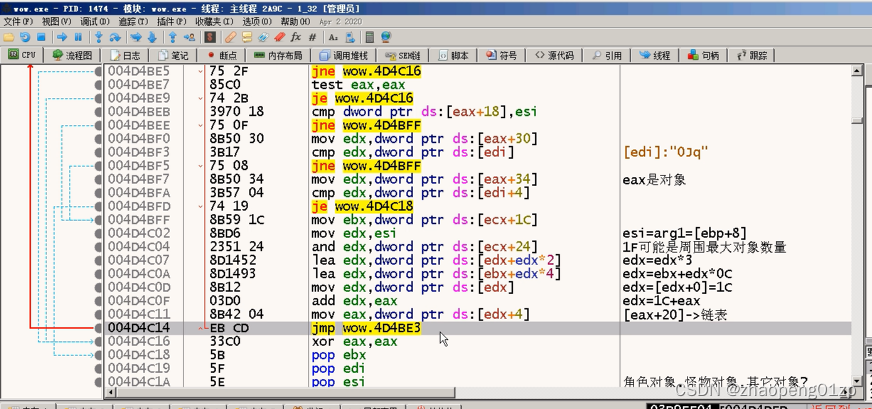Find intermodular calls icon

click(350, 37)
